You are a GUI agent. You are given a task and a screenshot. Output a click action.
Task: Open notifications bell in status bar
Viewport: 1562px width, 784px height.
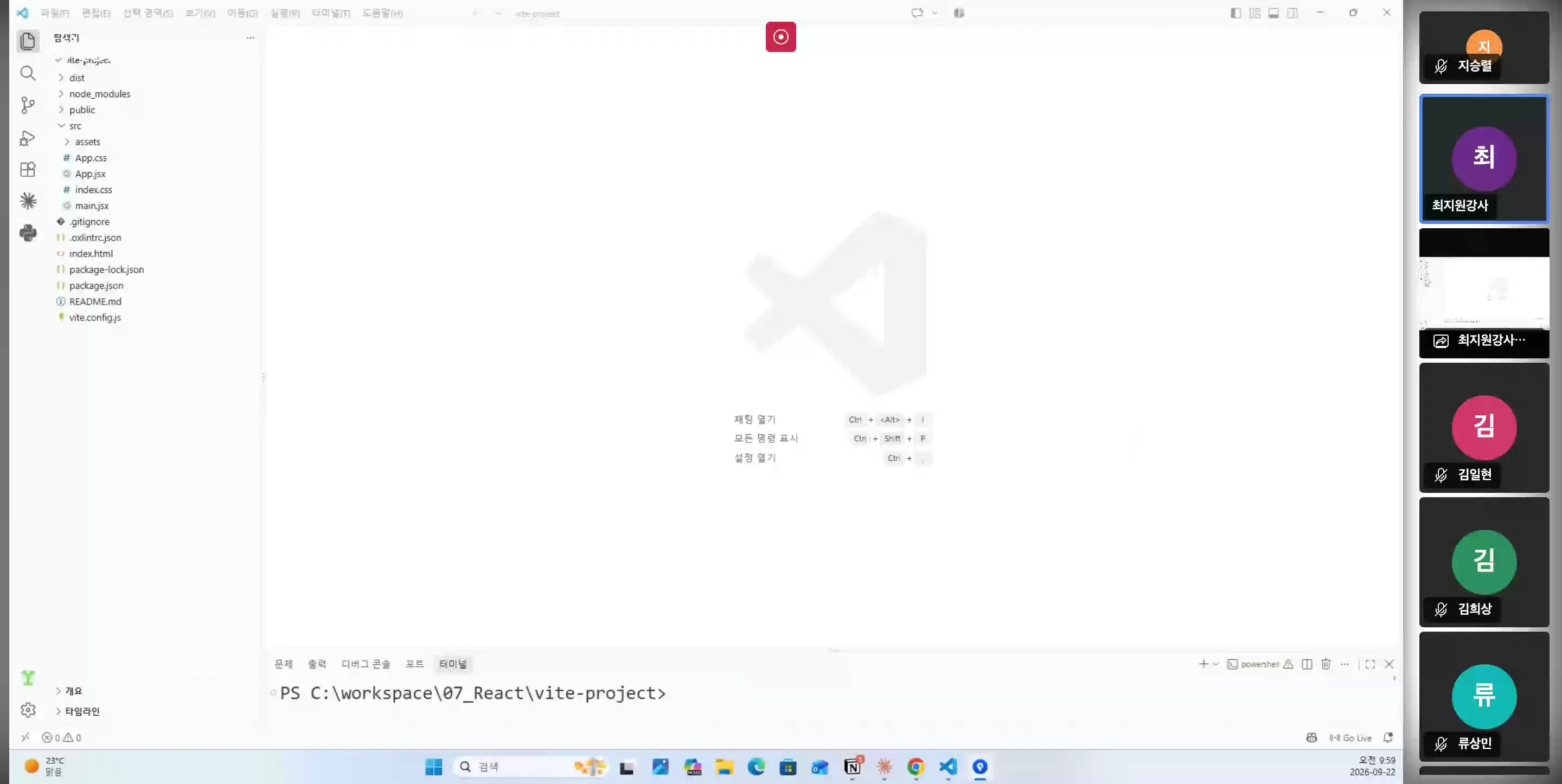point(1387,737)
